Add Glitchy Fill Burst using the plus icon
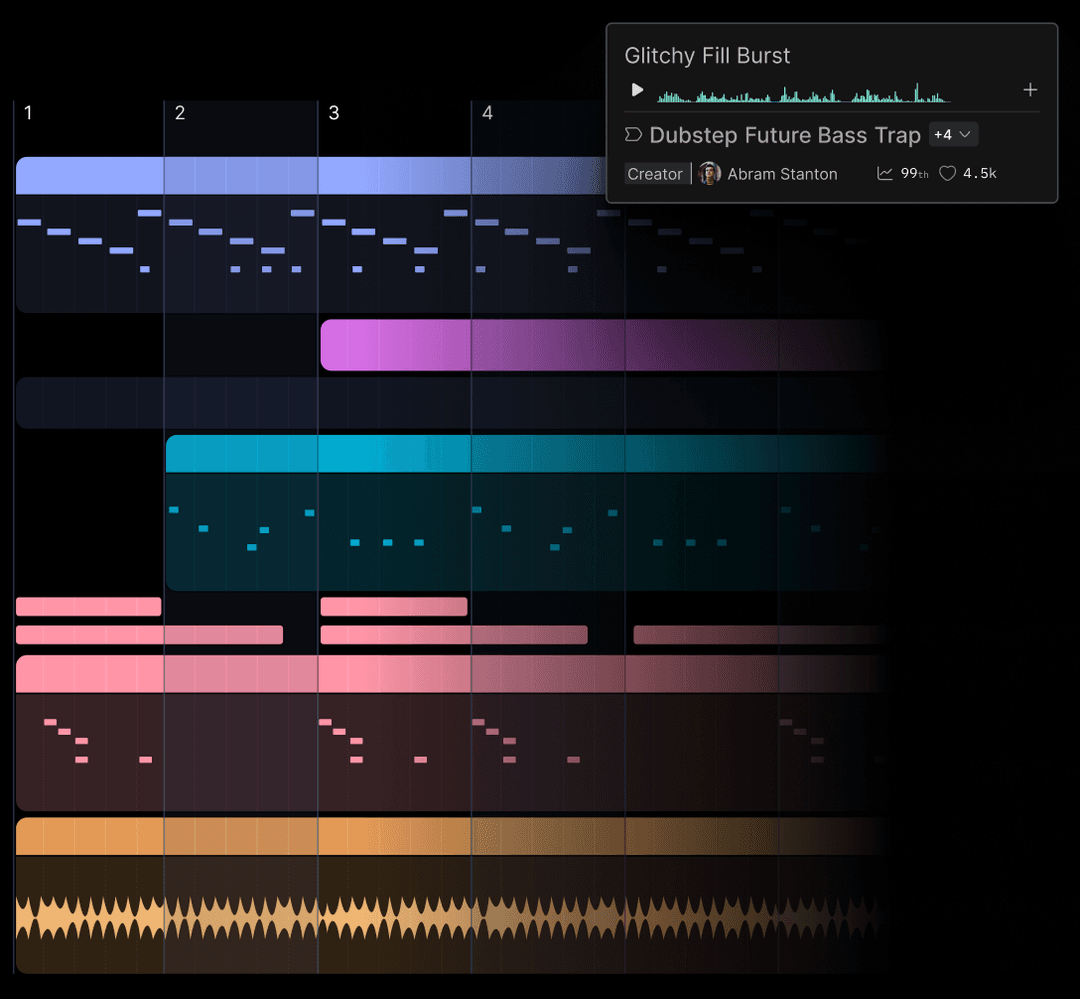 click(x=1030, y=89)
